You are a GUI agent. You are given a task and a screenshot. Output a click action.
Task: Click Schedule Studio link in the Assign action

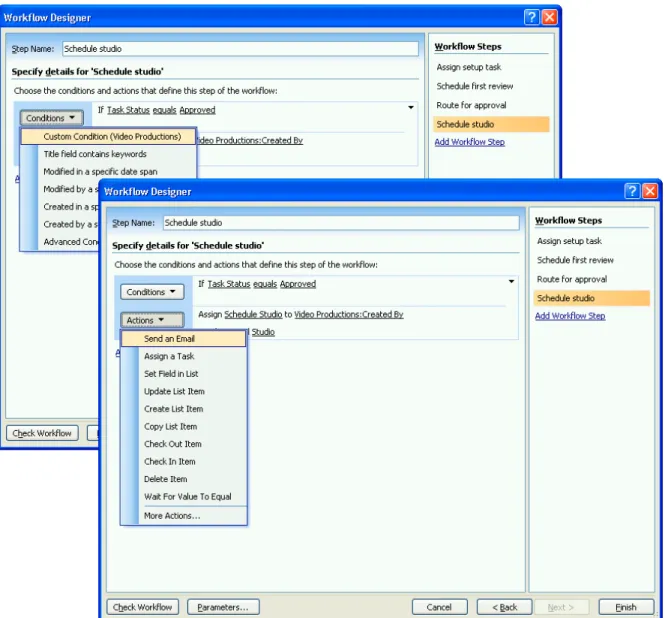(253, 314)
